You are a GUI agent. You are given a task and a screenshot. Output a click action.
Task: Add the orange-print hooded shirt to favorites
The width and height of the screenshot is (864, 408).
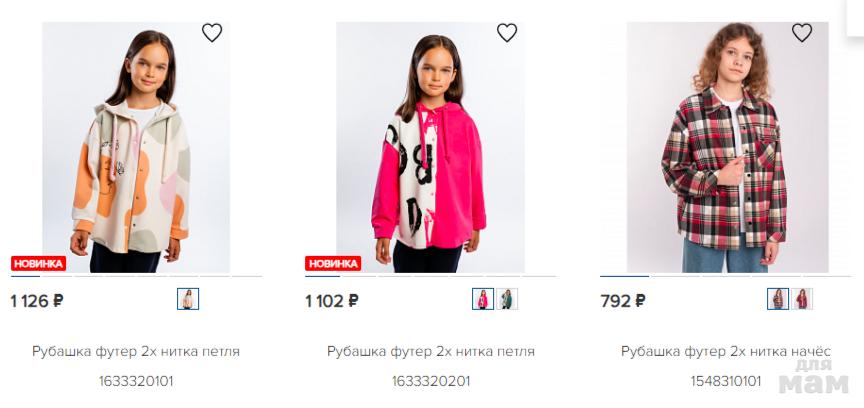pos(212,33)
